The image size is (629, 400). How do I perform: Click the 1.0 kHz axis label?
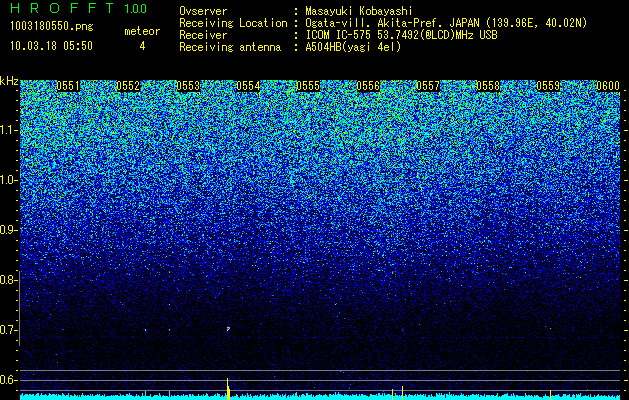click(9, 180)
